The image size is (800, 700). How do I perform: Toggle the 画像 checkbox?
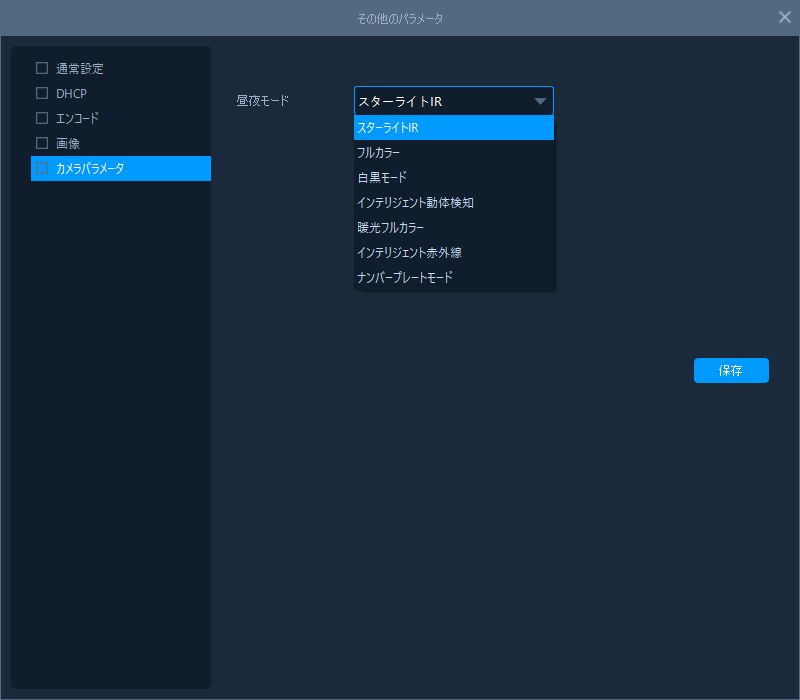tap(42, 143)
